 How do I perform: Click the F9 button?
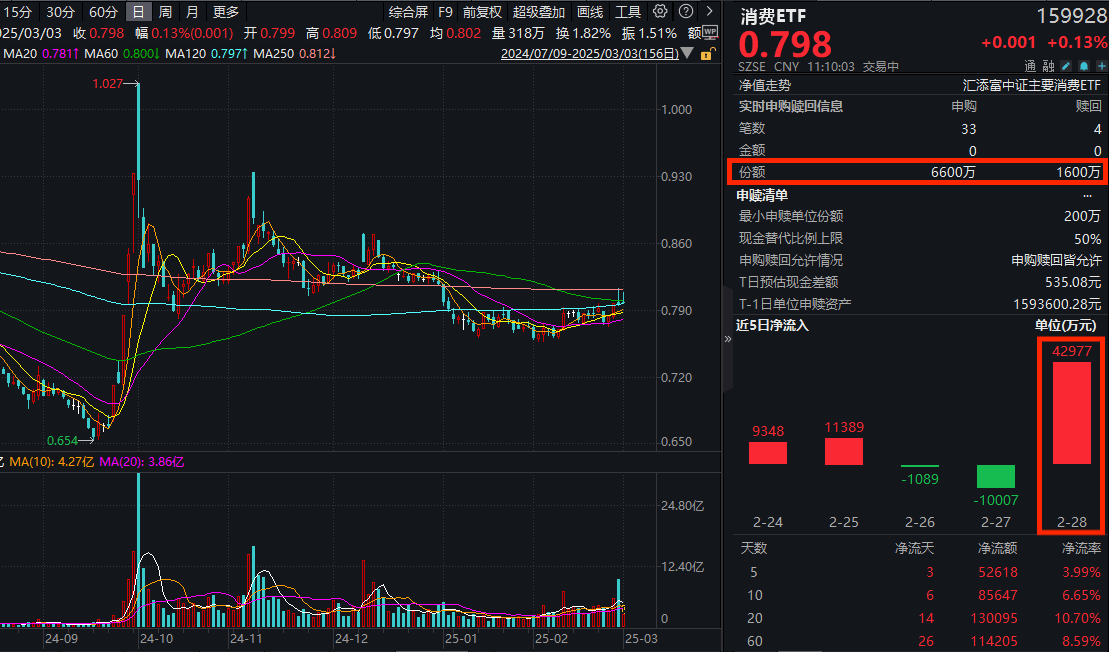pos(445,13)
